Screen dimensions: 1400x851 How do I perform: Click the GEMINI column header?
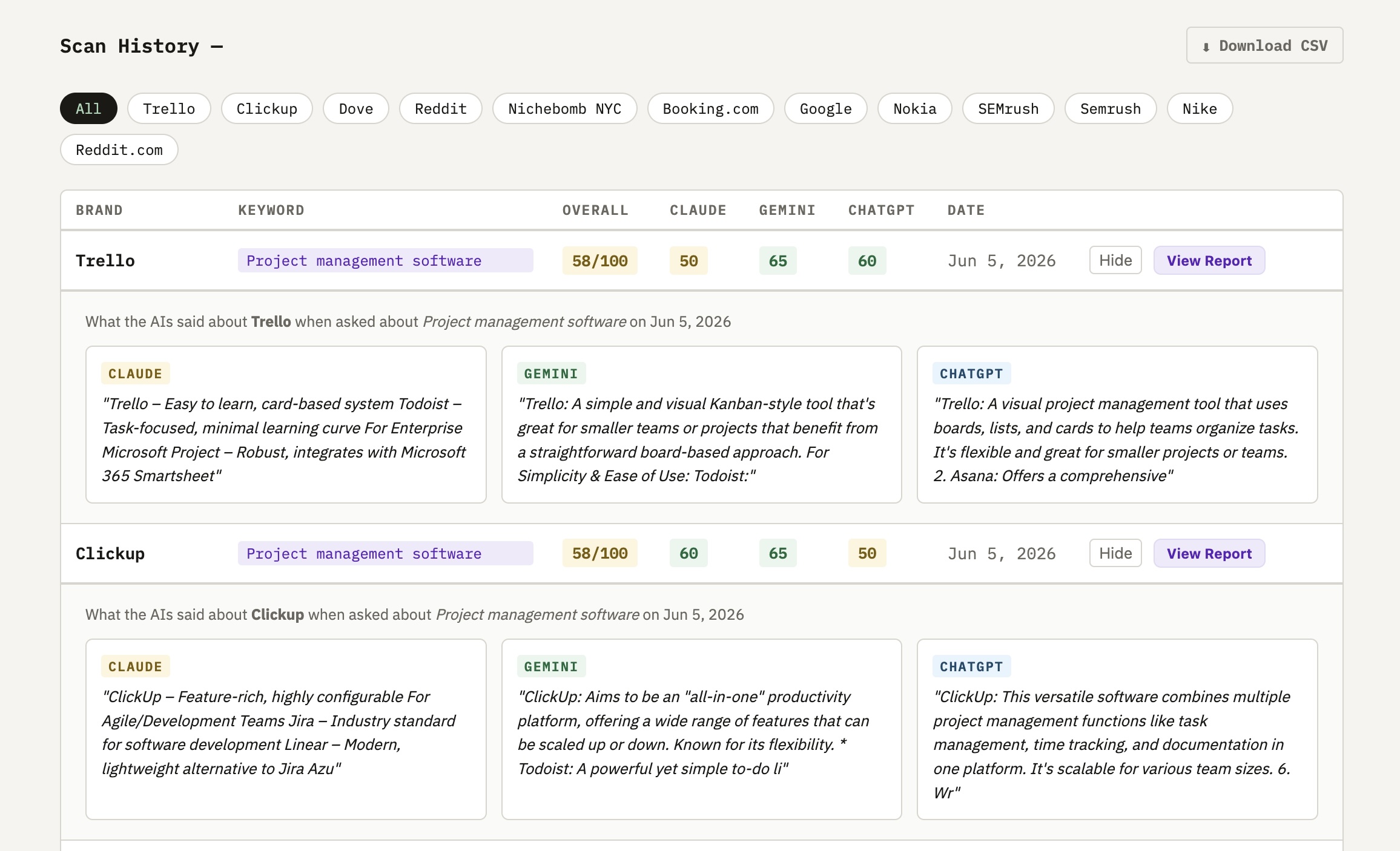coord(787,211)
